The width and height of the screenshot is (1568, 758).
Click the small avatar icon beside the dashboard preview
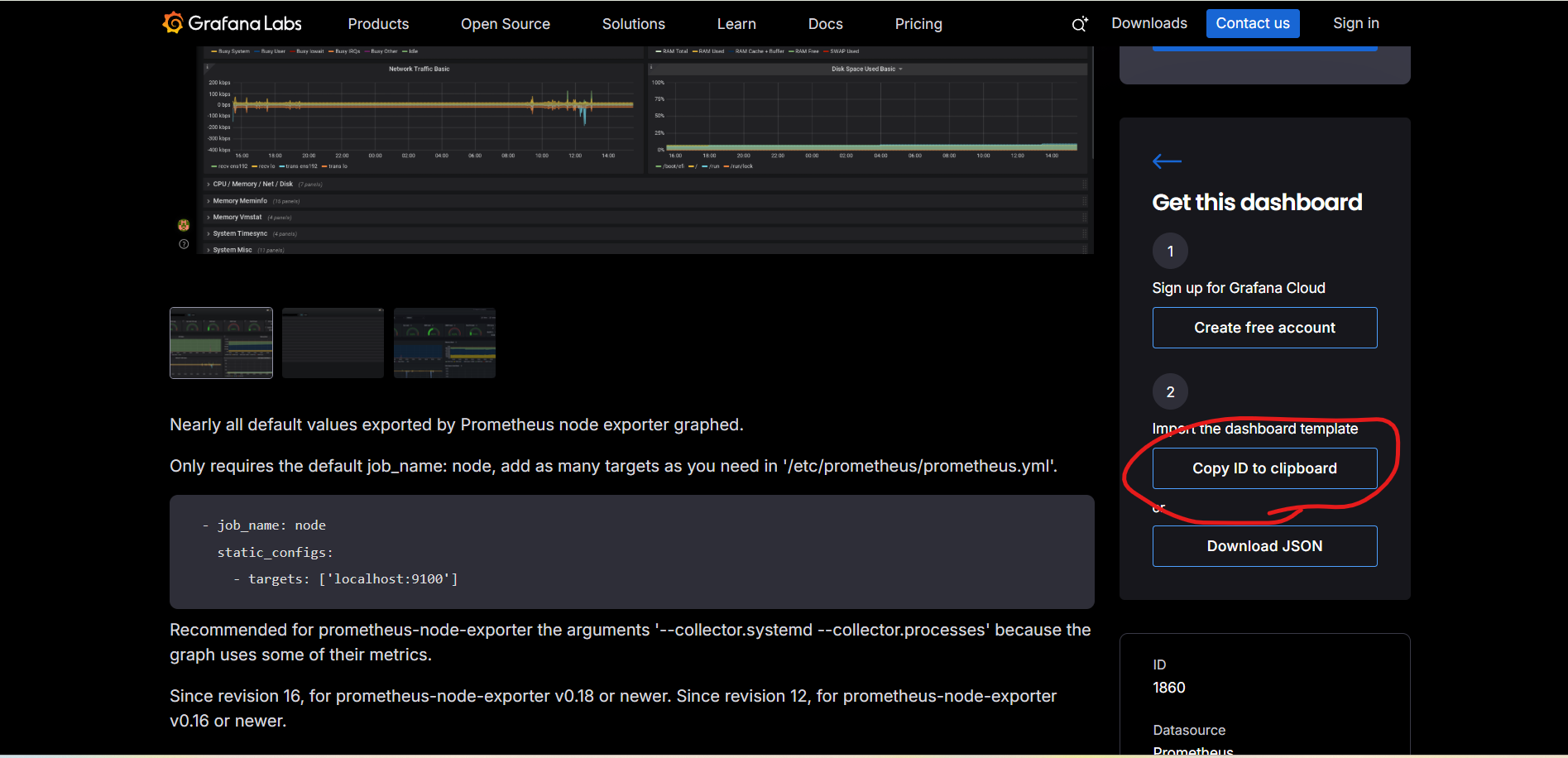184,225
